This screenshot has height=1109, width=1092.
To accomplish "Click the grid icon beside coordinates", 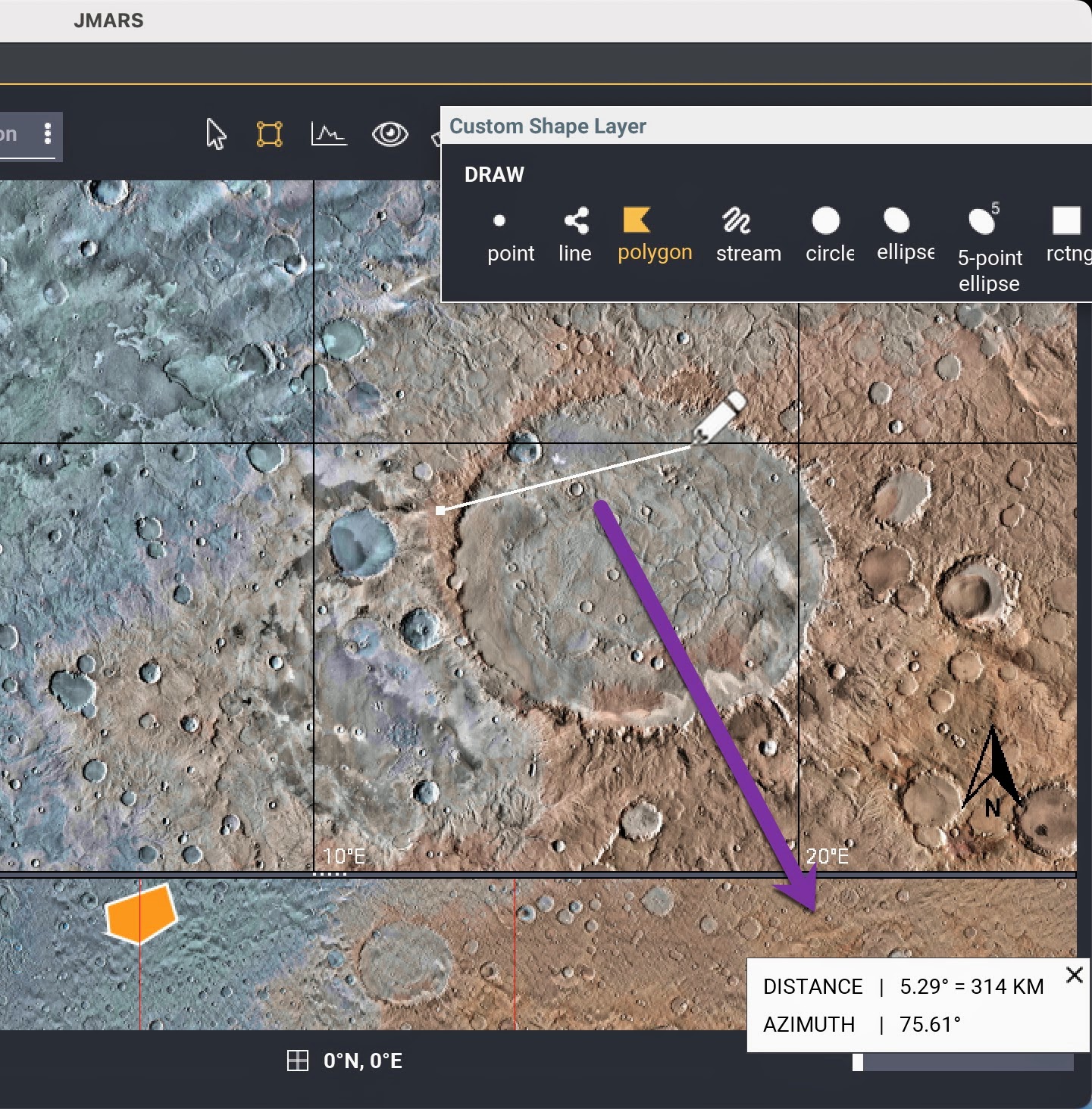I will (298, 1061).
